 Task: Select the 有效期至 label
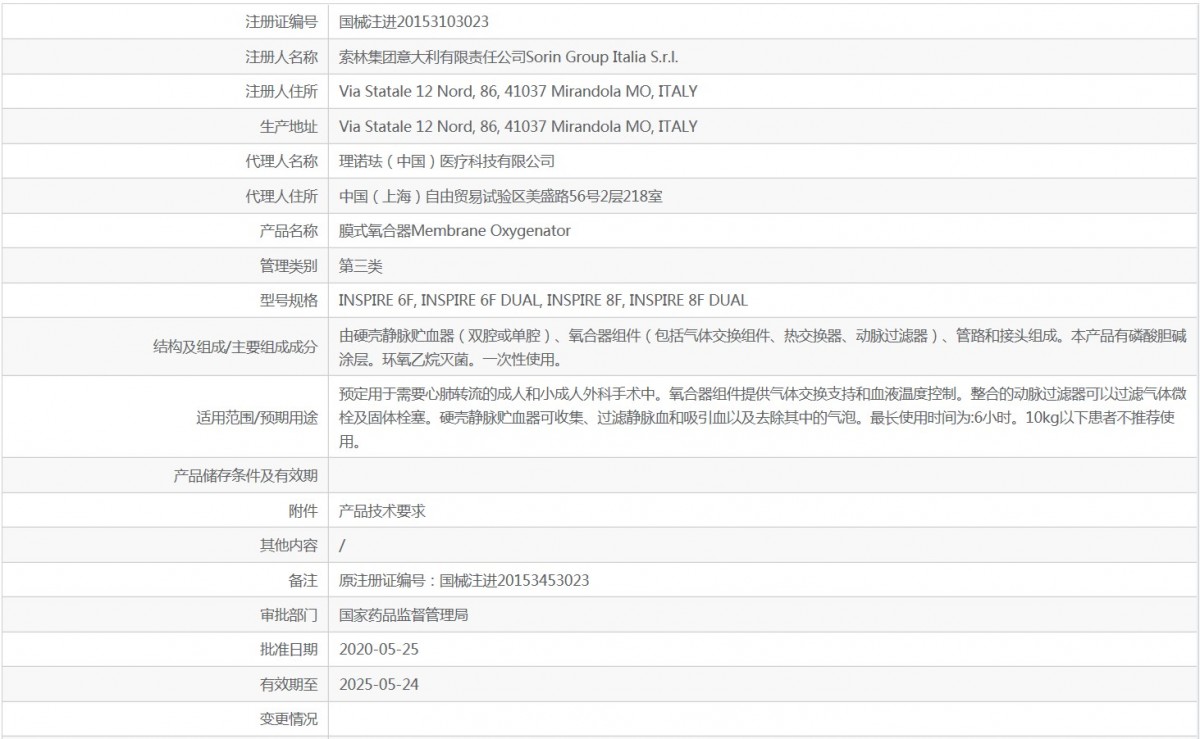click(289, 684)
